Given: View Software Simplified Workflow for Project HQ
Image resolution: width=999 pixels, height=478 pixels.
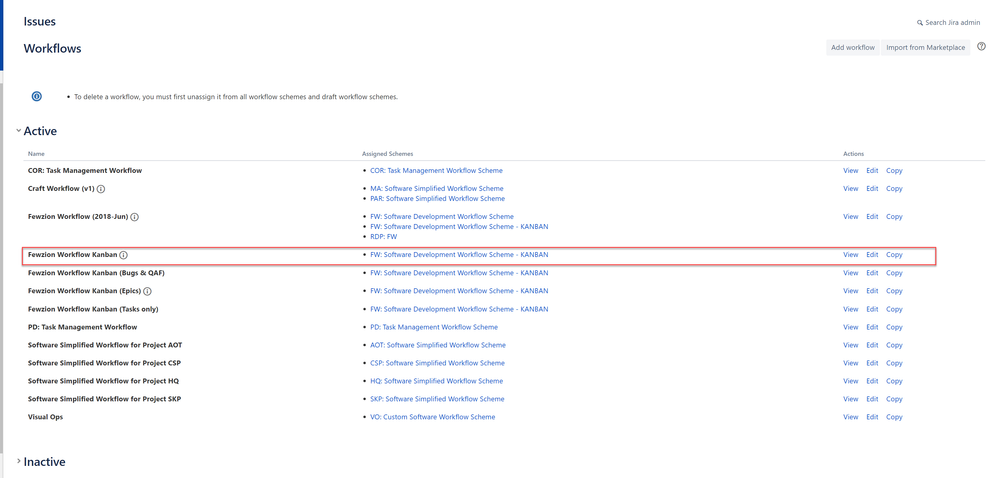Looking at the screenshot, I should click(851, 381).
